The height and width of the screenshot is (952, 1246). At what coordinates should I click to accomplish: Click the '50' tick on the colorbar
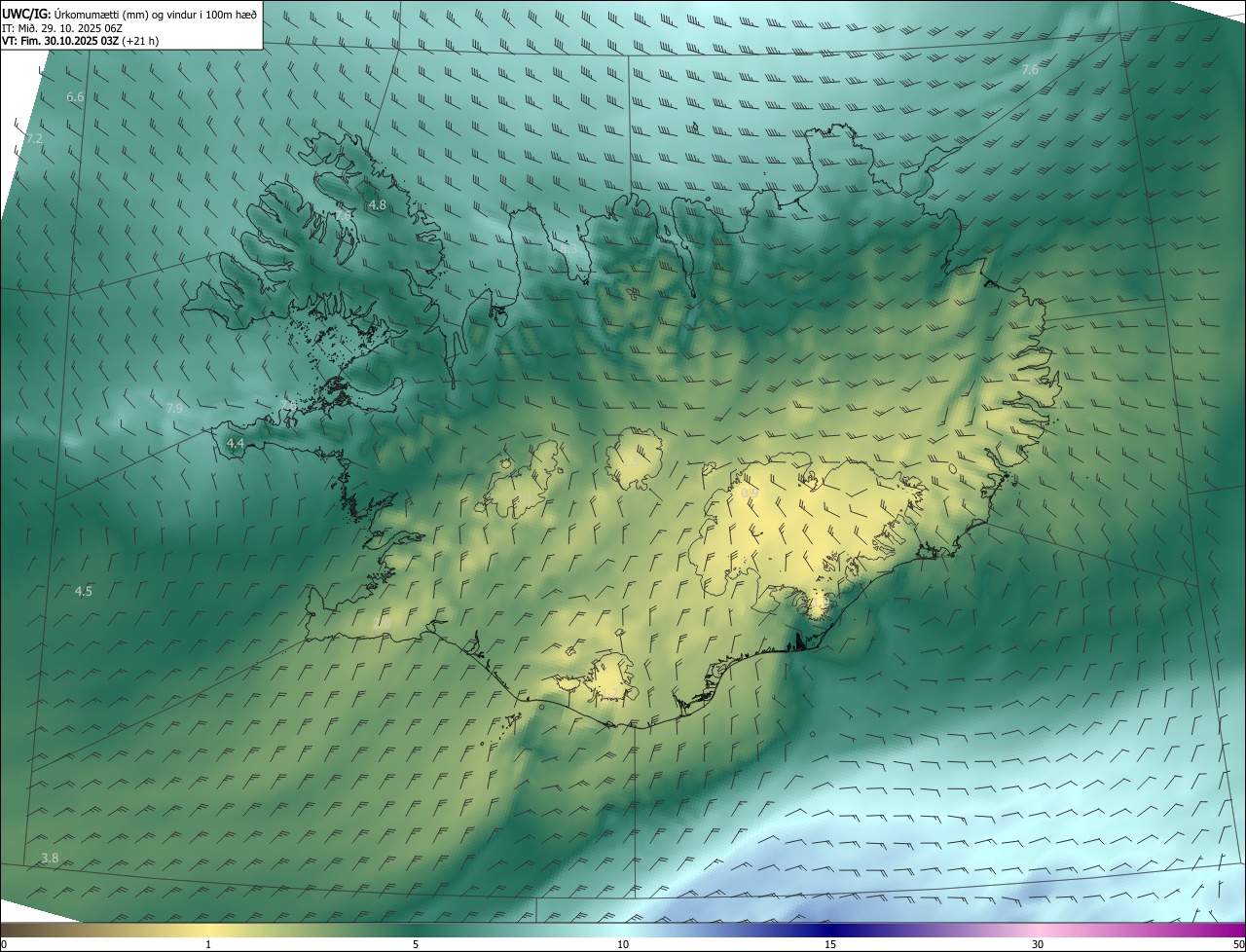pos(1238,944)
